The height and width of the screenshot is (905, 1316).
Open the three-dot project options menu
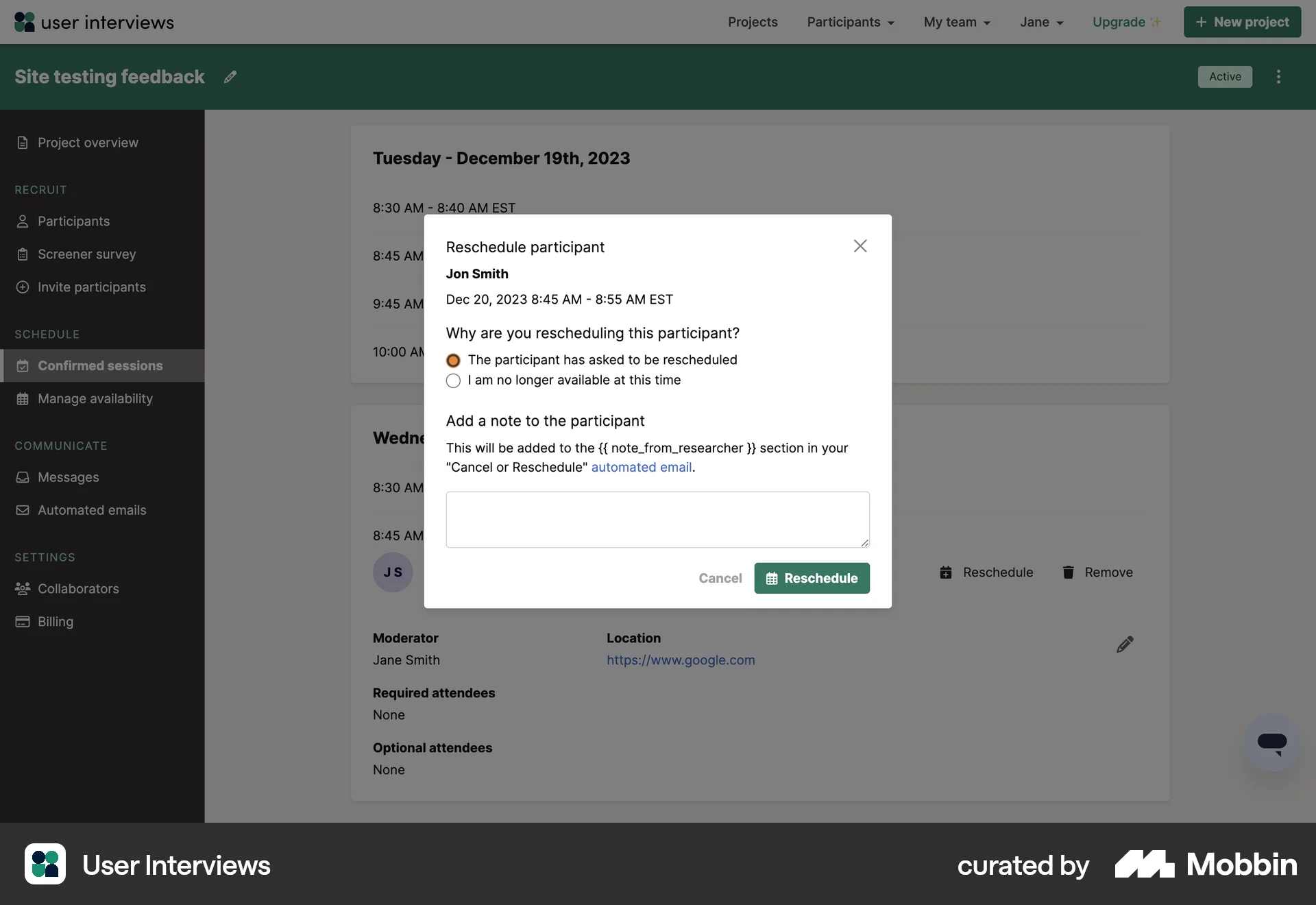(1278, 76)
